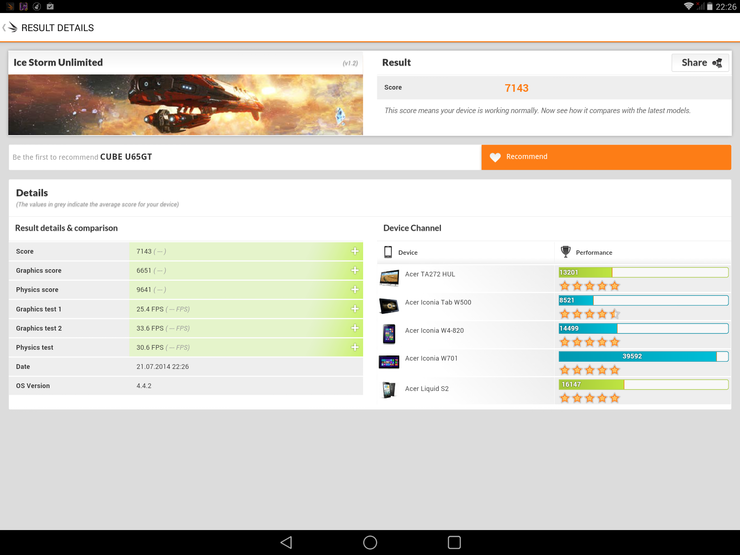Tap the Ice Storm Unlimited banner image
Image resolution: width=740 pixels, height=555 pixels.
tap(185, 105)
